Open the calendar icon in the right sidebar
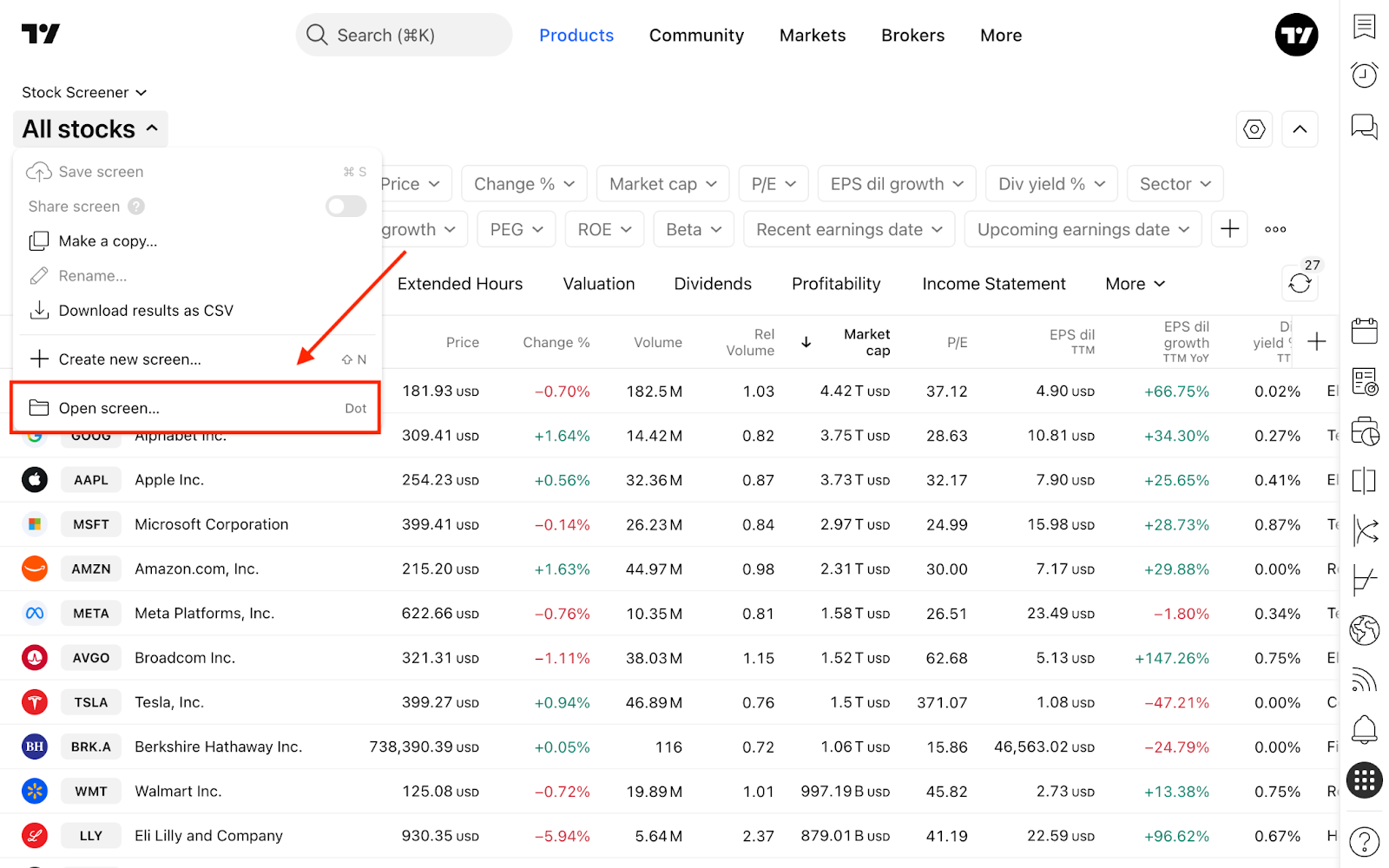Screen dimensions: 1389x868 pos(1364,331)
